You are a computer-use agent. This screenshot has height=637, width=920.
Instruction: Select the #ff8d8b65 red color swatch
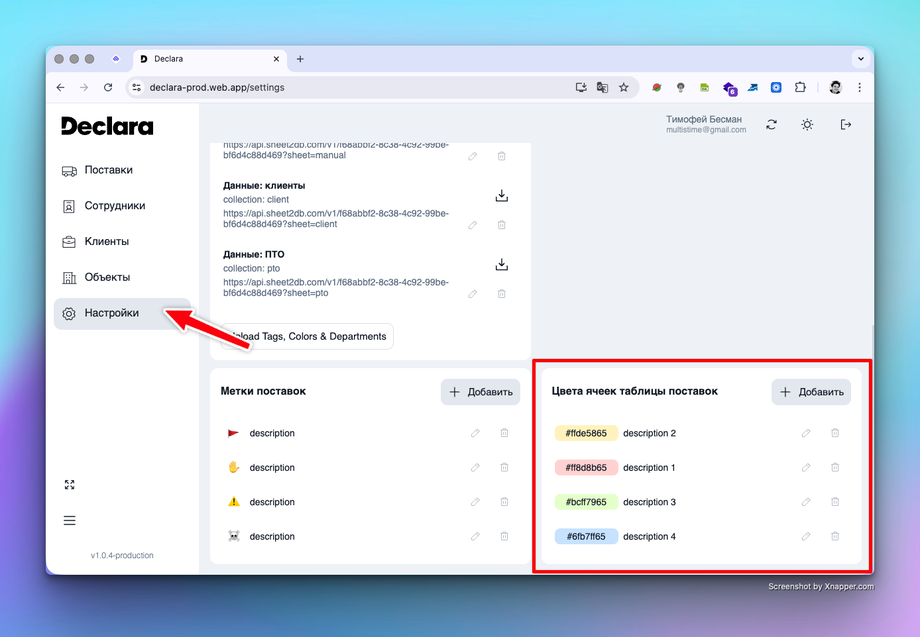[586, 467]
